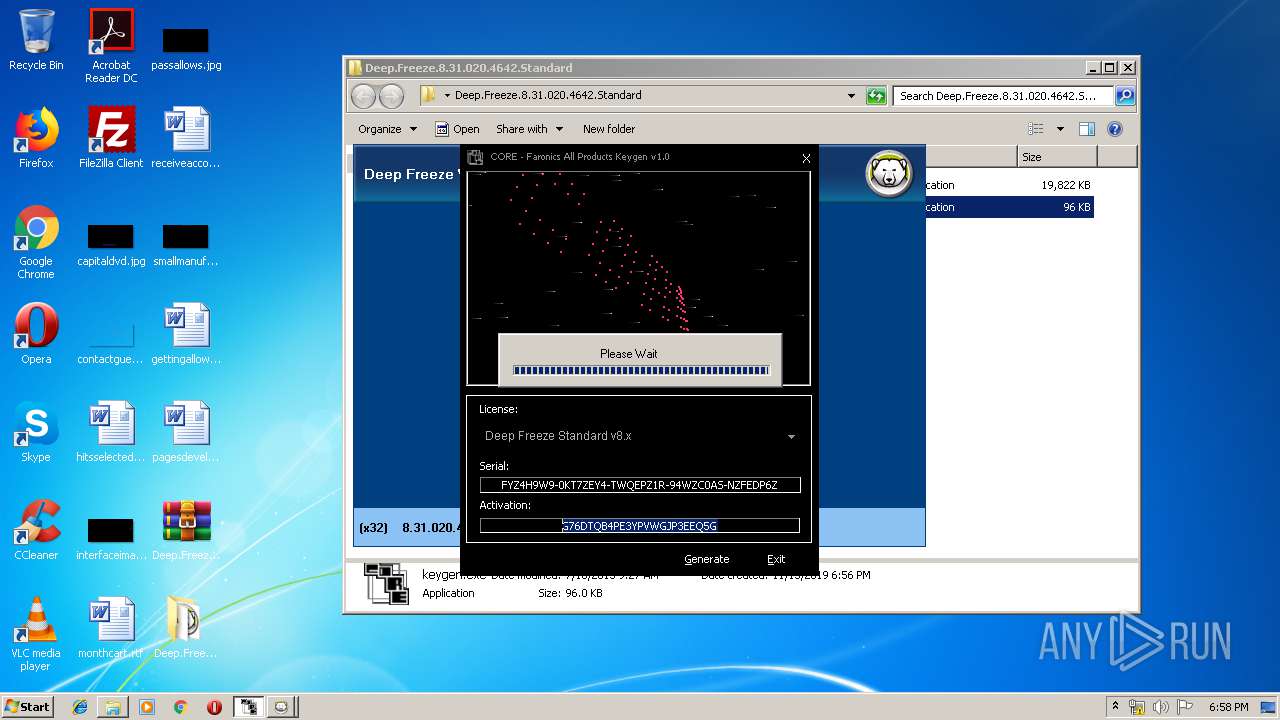Open the Share with menu
This screenshot has width=1280, height=720.
[529, 129]
